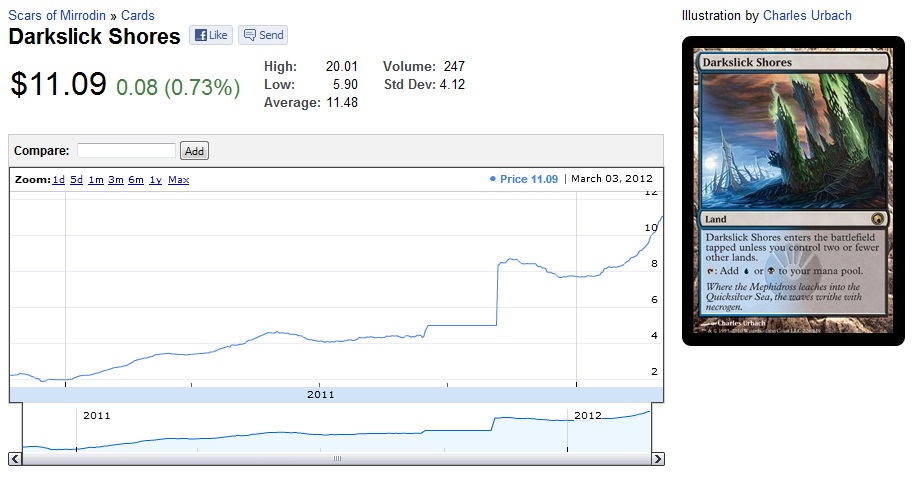Click the Darkslick Shores card image
Viewport: 916px width, 488px height.
pyautogui.click(x=793, y=191)
